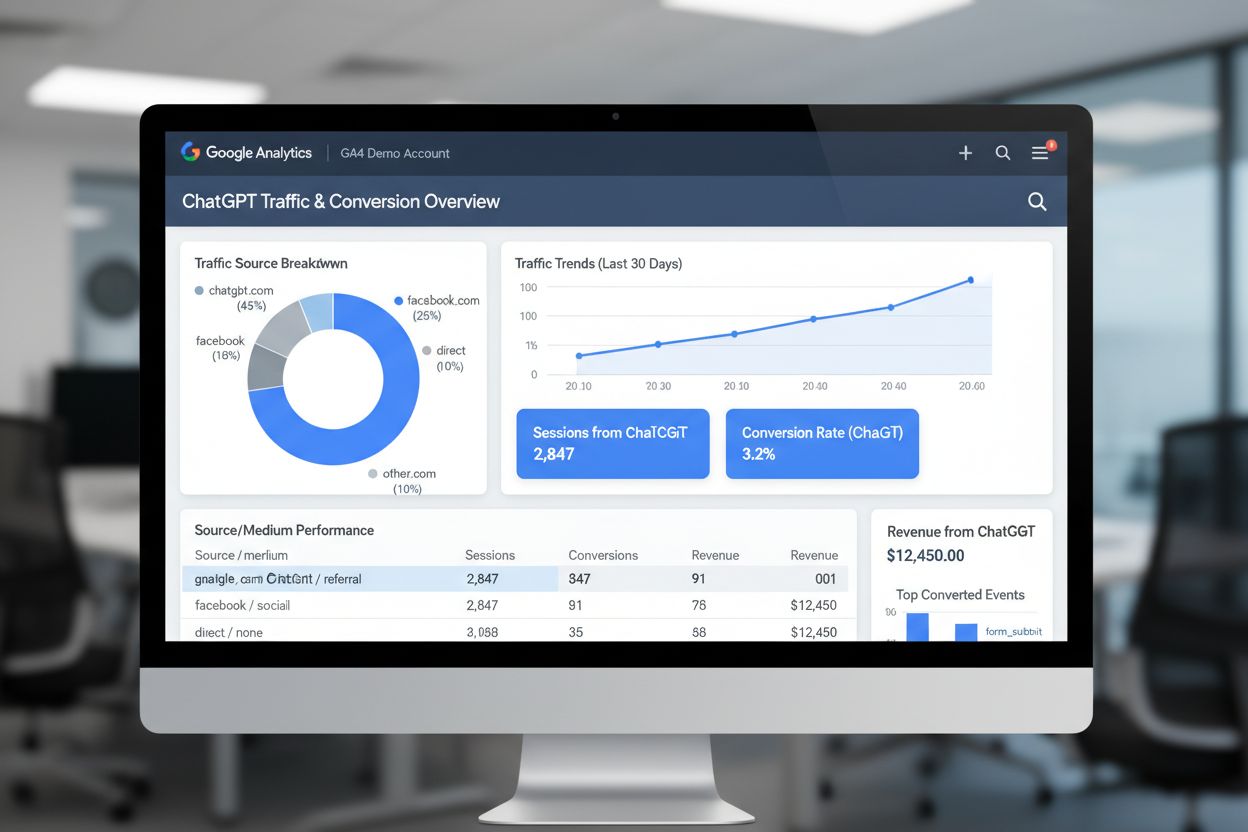This screenshot has width=1248, height=832.
Task: Select the facebook.com legend marker on donut chart
Action: point(399,300)
